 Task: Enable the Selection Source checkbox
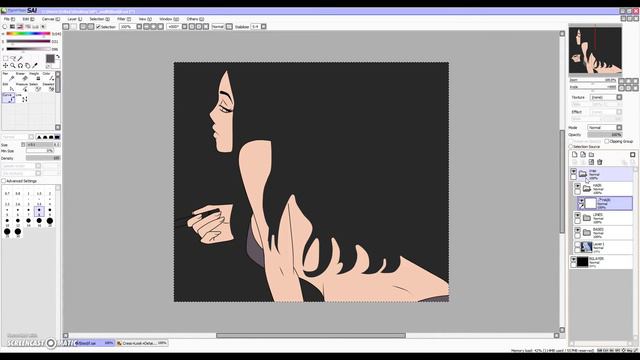tap(571, 147)
